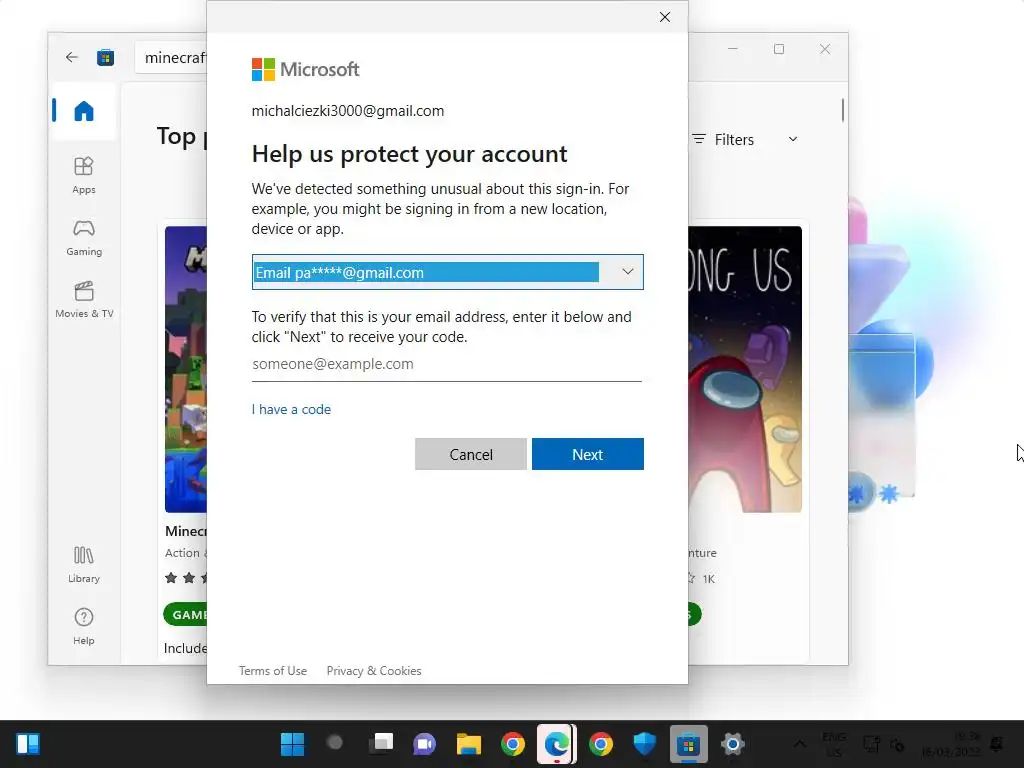
Task: Click the Microsoft Store logo icon
Action: click(x=106, y=57)
